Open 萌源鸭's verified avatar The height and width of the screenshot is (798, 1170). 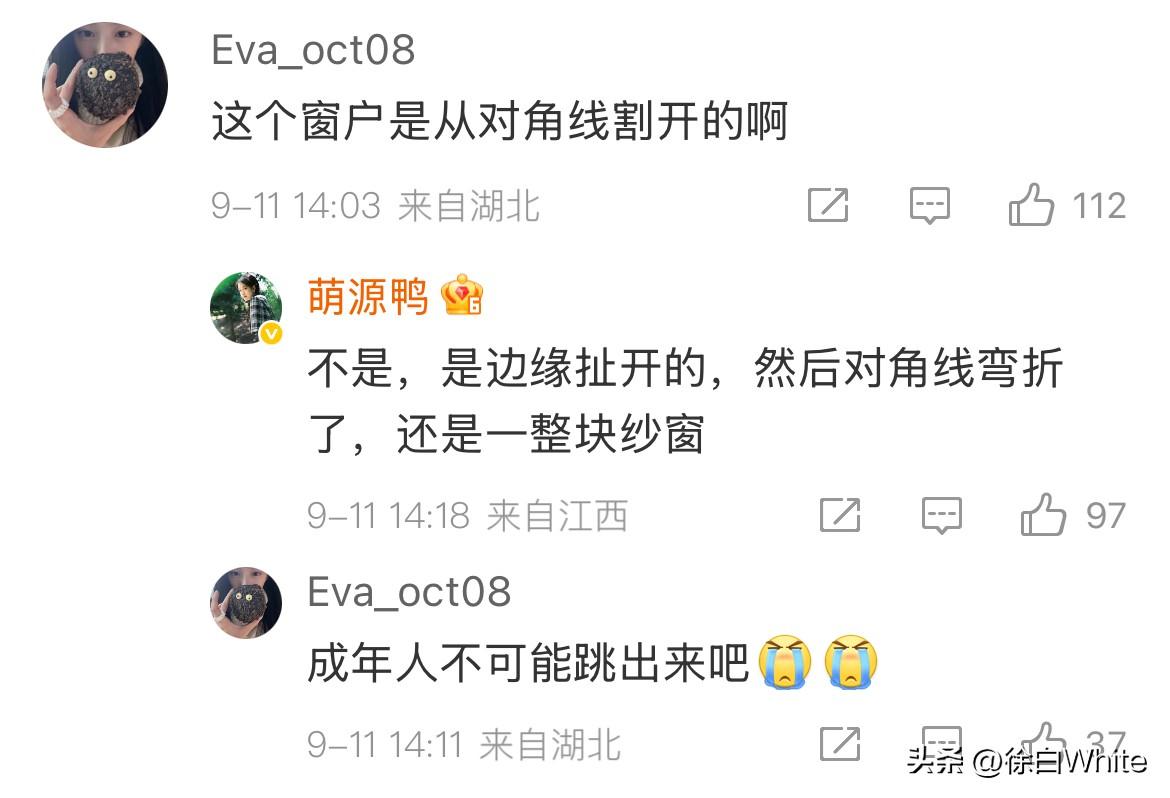pyautogui.click(x=246, y=308)
